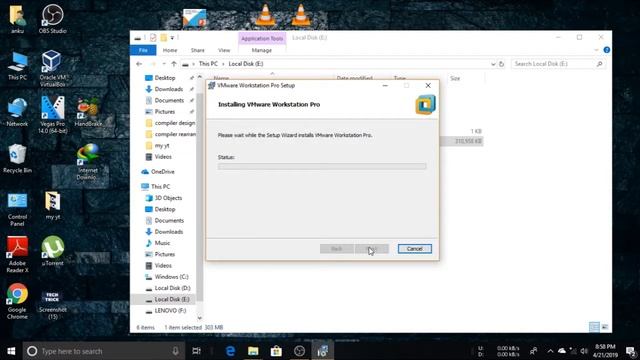Switch to the Home ribbon tab
Image resolution: width=640 pixels, height=360 pixels.
coord(170,50)
